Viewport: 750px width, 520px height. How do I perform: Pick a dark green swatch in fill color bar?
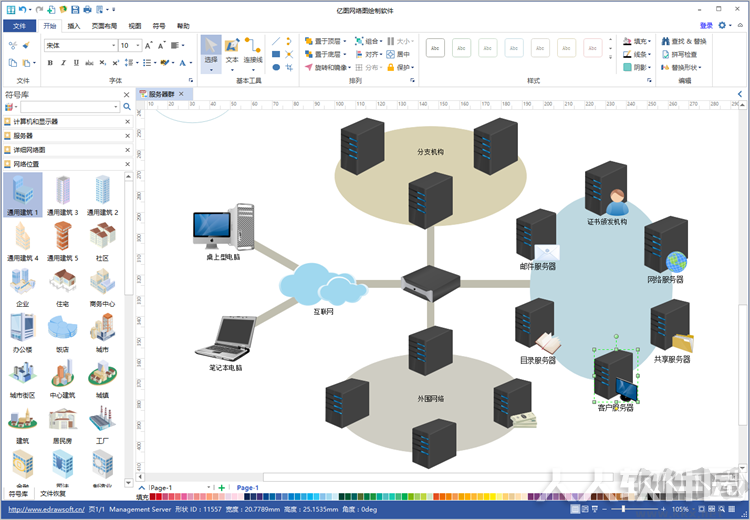(342, 497)
